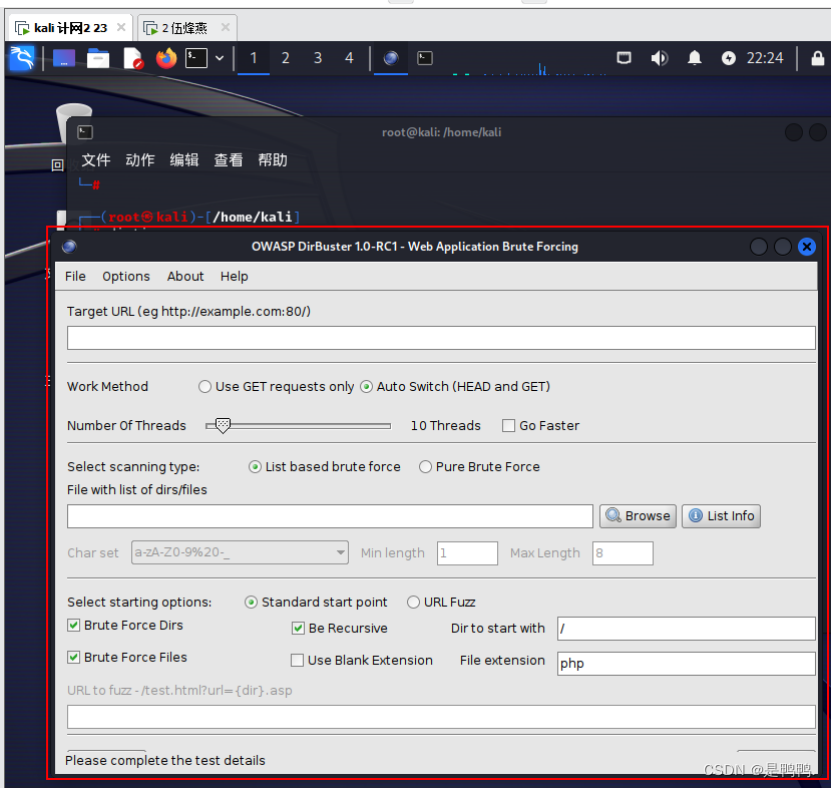Switch to workspace 4
The width and height of the screenshot is (831, 788).
click(x=349, y=58)
